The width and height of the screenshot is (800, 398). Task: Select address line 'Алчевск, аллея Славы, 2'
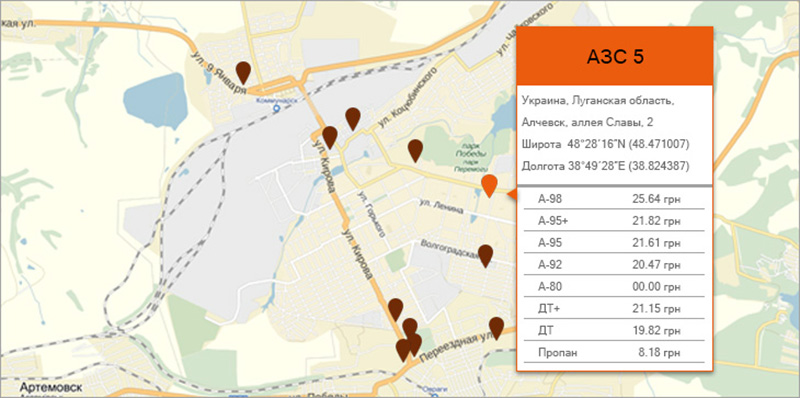[x=588, y=123]
